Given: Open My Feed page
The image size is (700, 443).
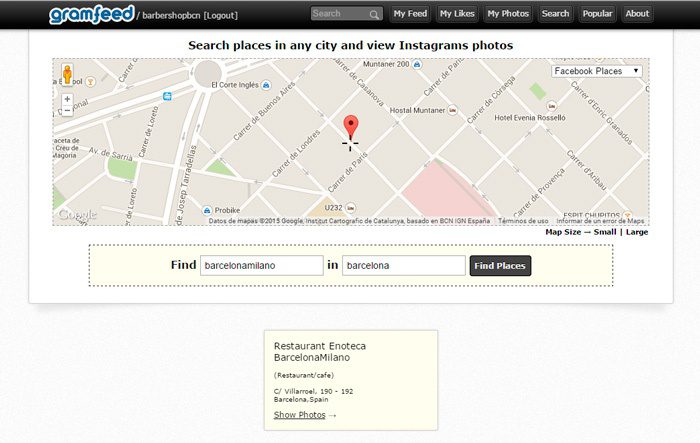Looking at the screenshot, I should coord(410,14).
